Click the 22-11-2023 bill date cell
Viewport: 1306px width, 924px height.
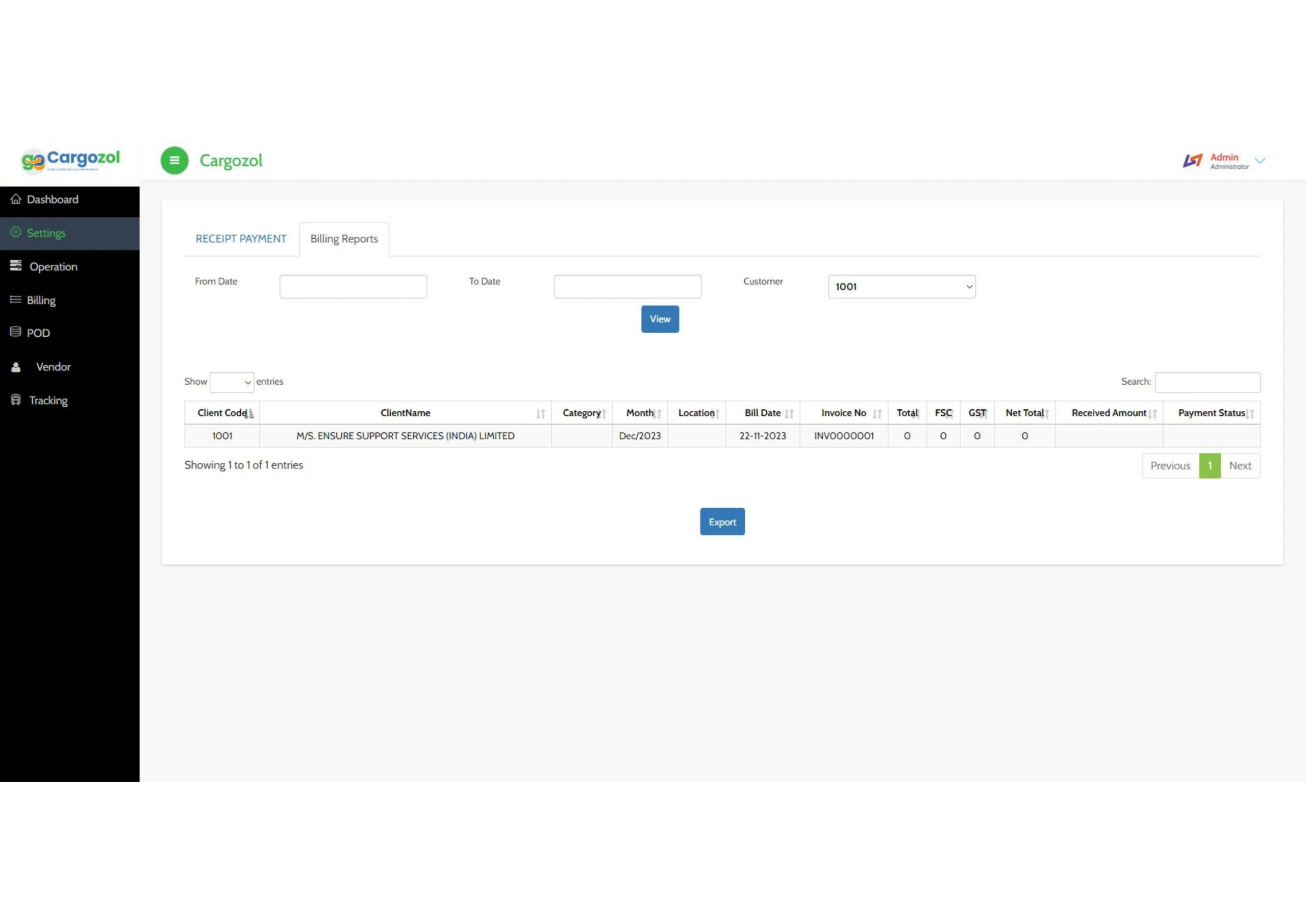pyautogui.click(x=762, y=436)
